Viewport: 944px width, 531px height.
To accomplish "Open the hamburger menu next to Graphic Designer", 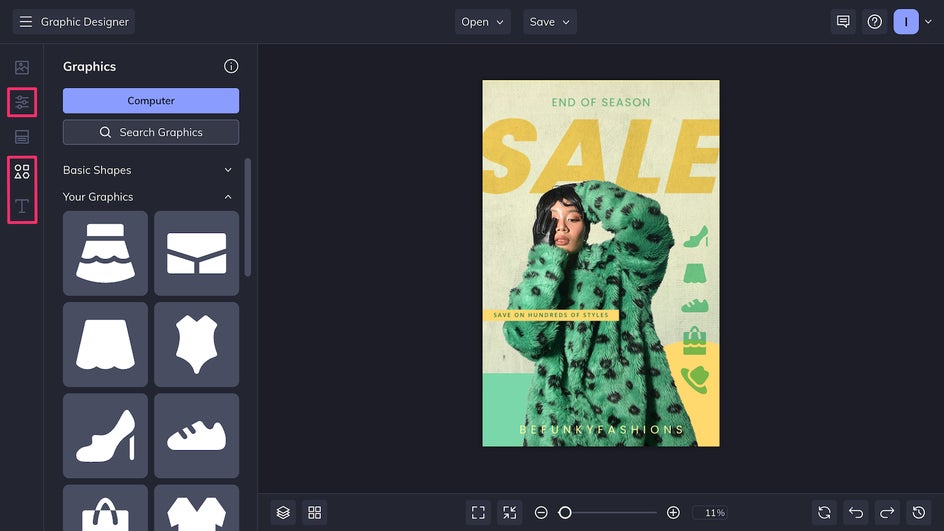I will coord(25,22).
